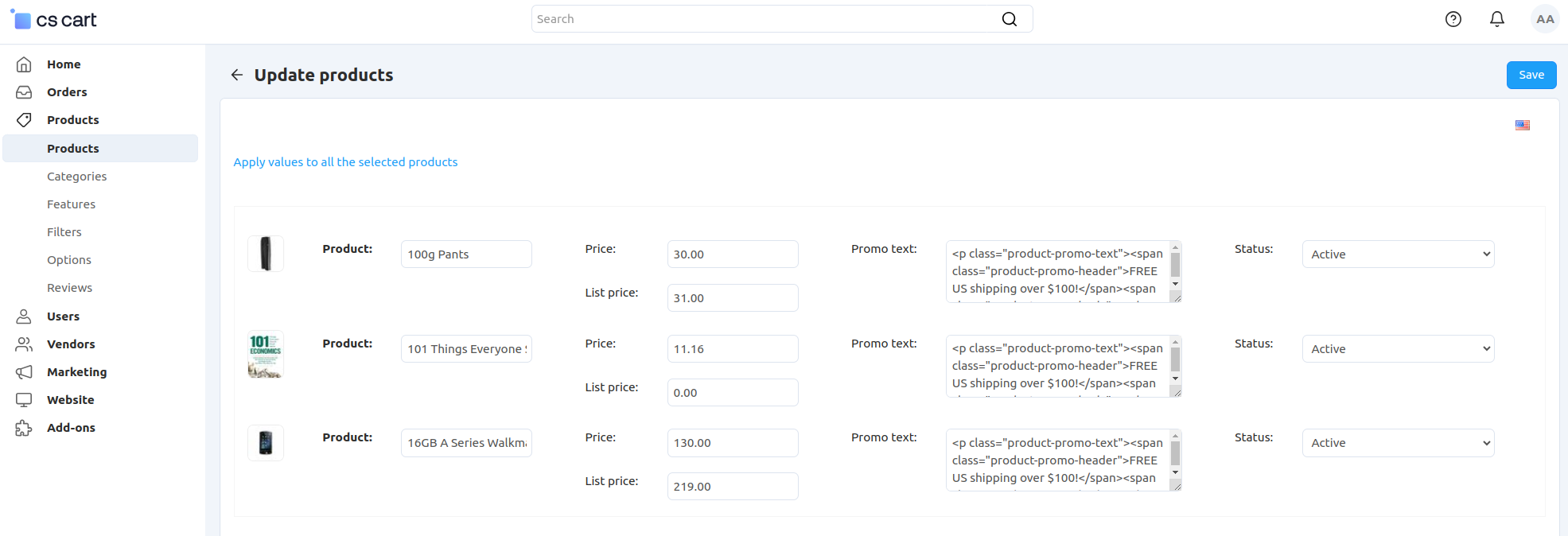Click scrollbar thumb in 16GB Walkman promo text
This screenshot has height=536, width=1568.
[x=1175, y=453]
